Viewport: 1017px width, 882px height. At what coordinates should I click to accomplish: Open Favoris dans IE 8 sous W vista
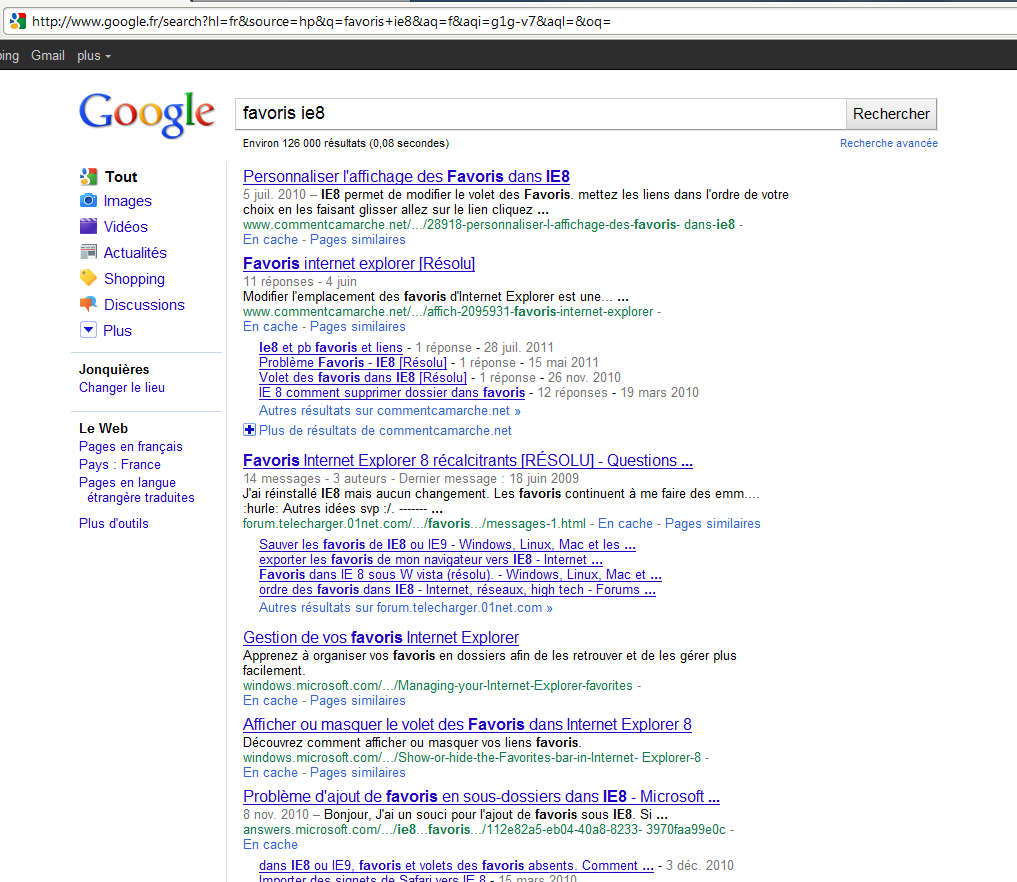point(460,575)
